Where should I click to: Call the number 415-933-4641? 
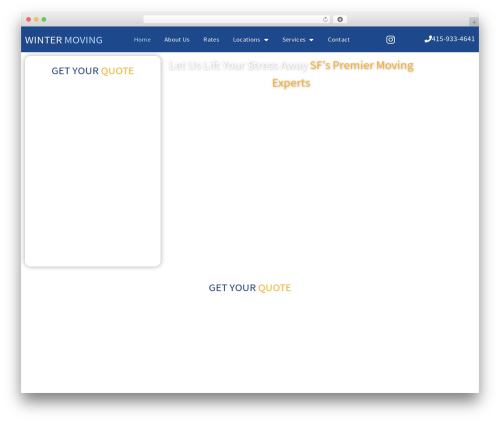coord(453,39)
